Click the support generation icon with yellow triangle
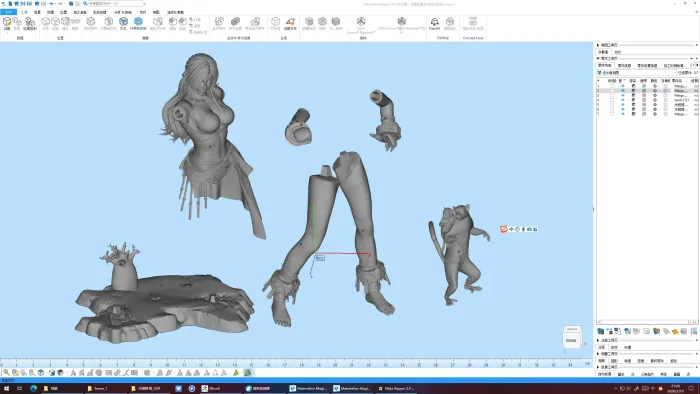This screenshot has width=700, height=394. (290, 23)
